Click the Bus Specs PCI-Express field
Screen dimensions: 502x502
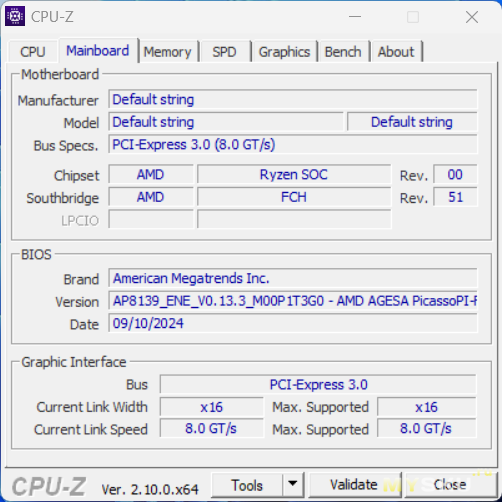pos(293,145)
